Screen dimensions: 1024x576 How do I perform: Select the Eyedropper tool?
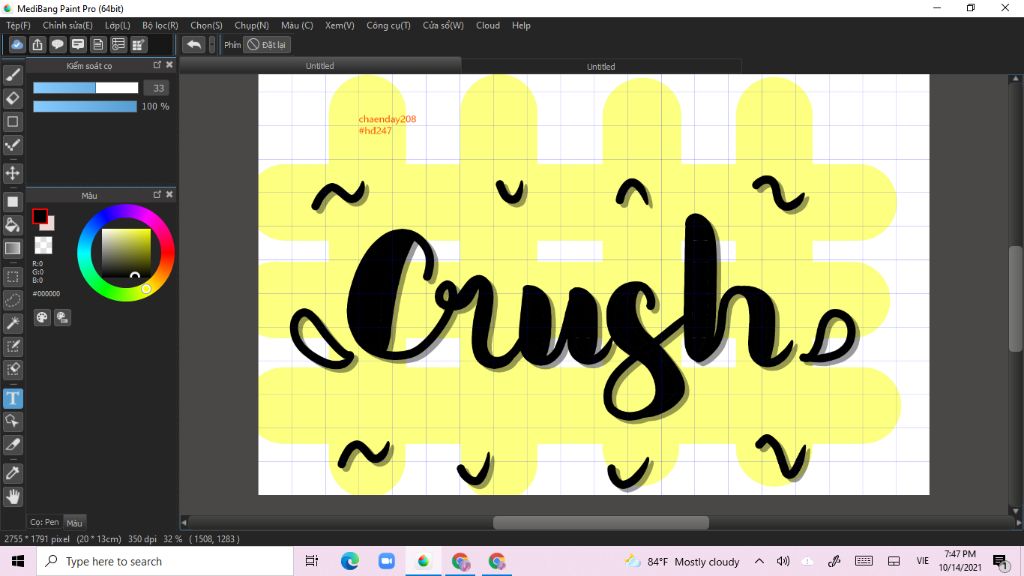pos(12,473)
